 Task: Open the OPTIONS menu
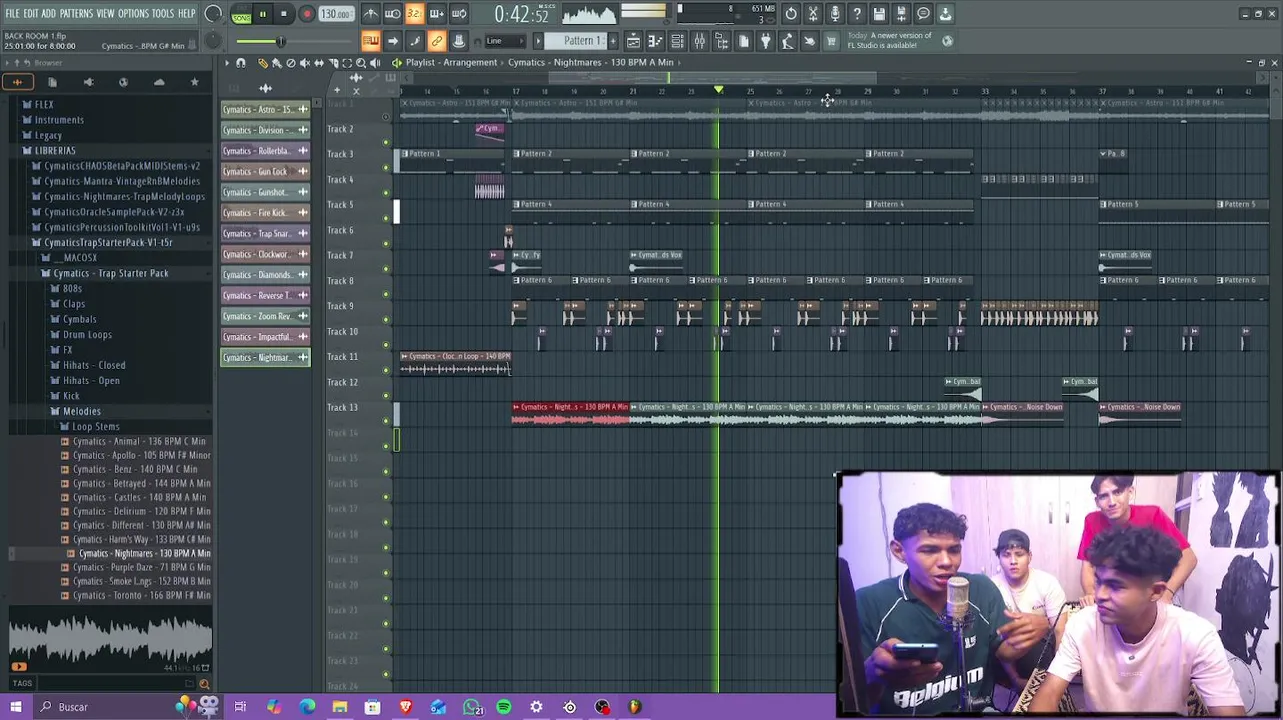(133, 14)
